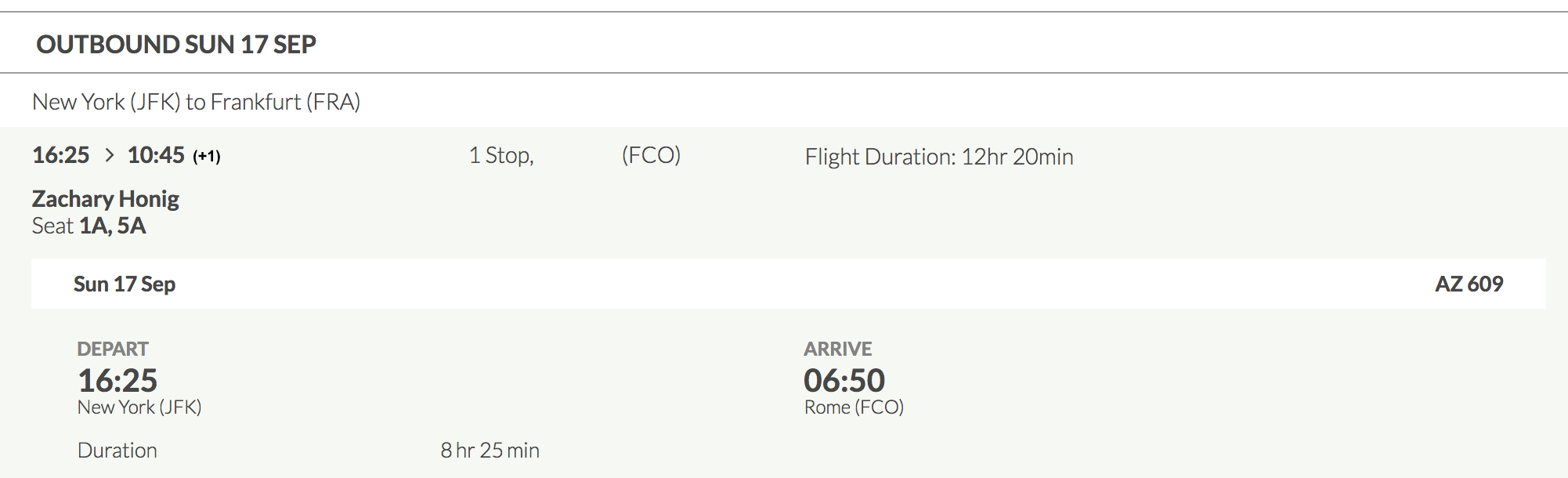The width and height of the screenshot is (1568, 478).
Task: Click New York (JFK) under departure time
Action: (139, 407)
